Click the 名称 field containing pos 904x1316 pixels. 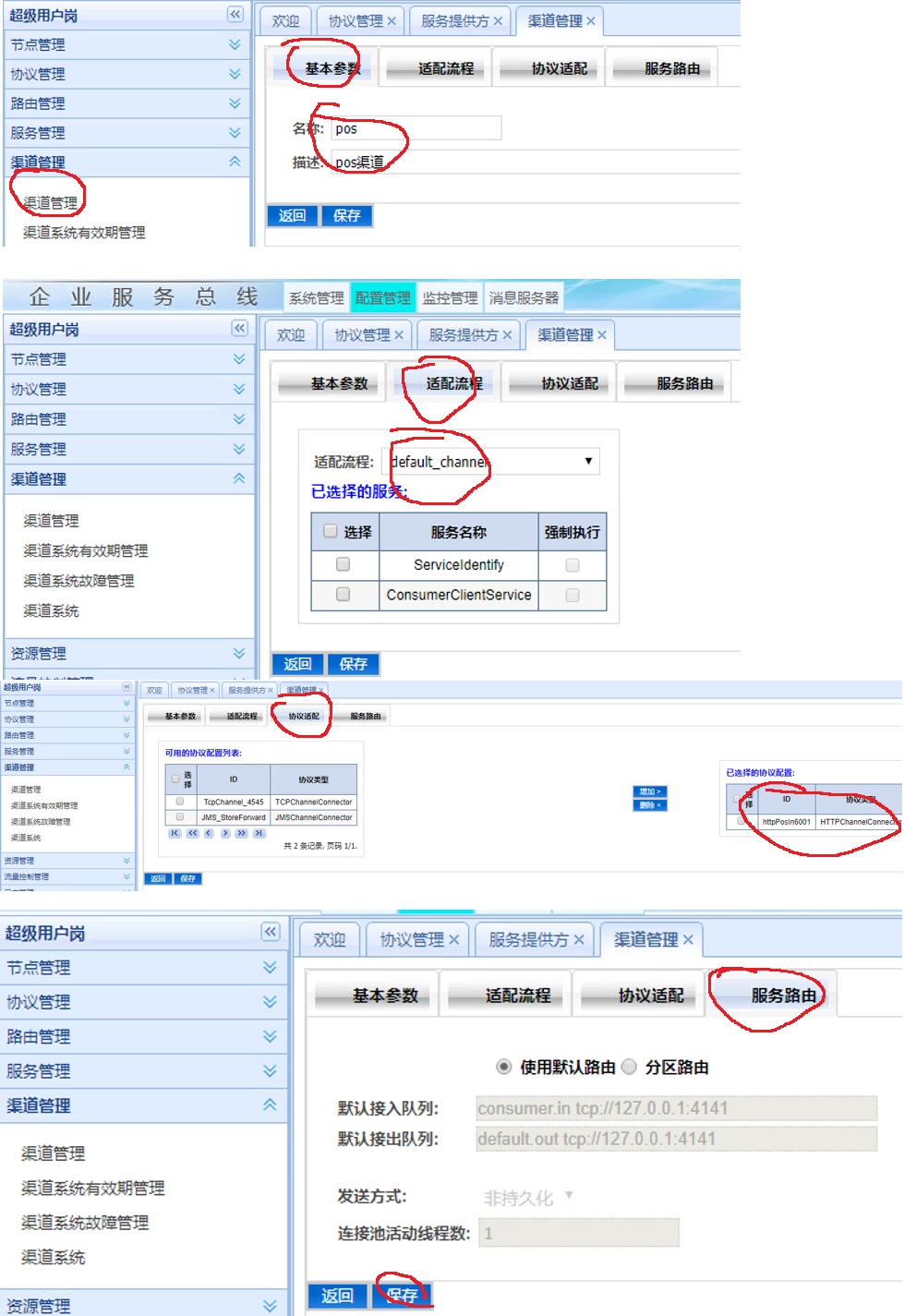416,128
